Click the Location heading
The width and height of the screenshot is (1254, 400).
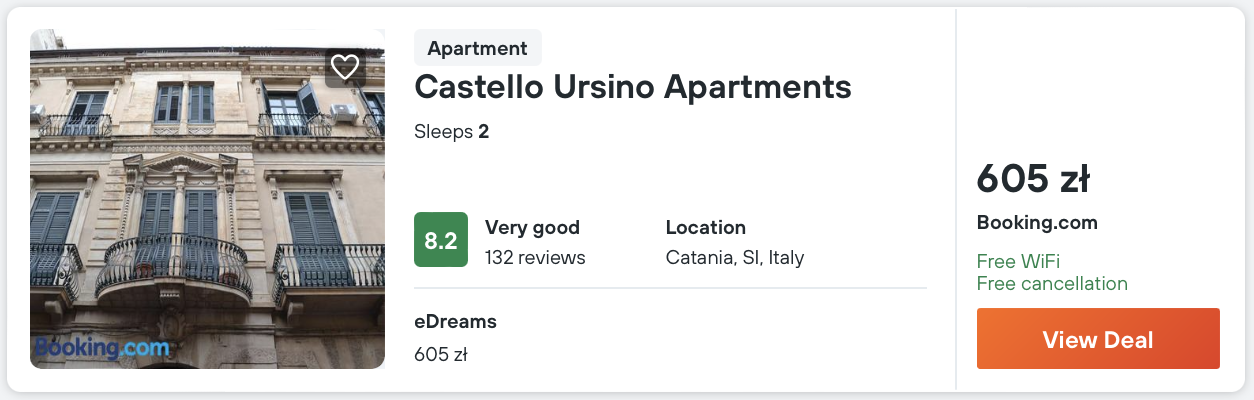pyautogui.click(x=705, y=227)
